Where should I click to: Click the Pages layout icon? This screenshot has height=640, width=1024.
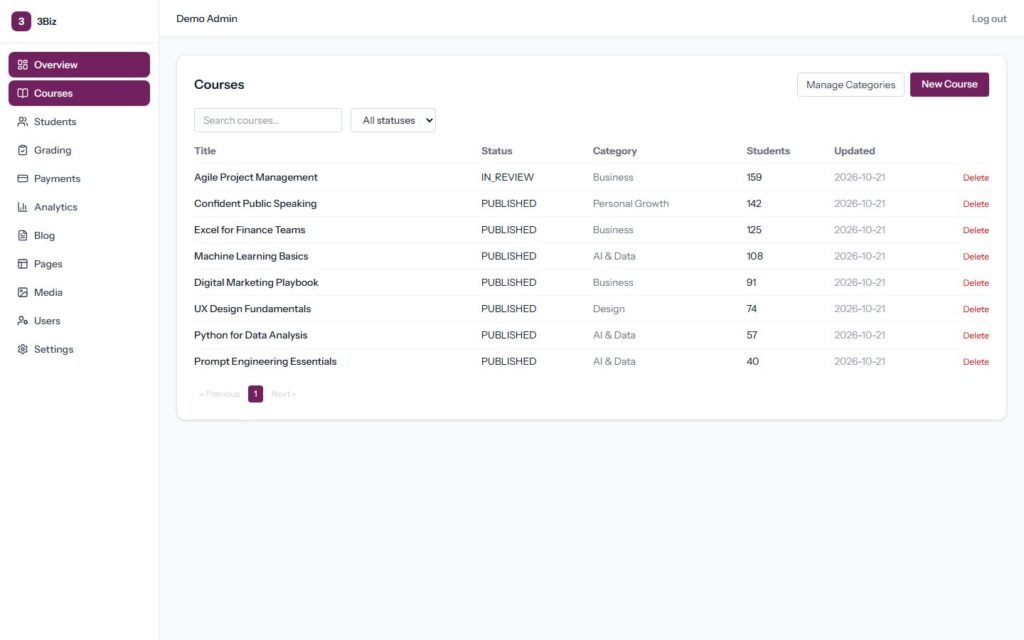click(x=23, y=264)
